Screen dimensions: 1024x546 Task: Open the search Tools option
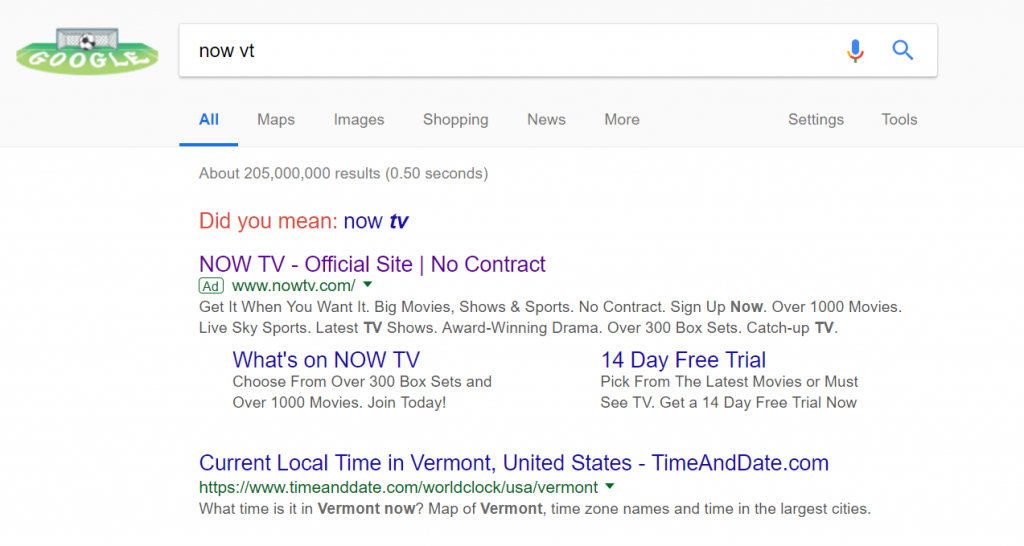tap(899, 120)
